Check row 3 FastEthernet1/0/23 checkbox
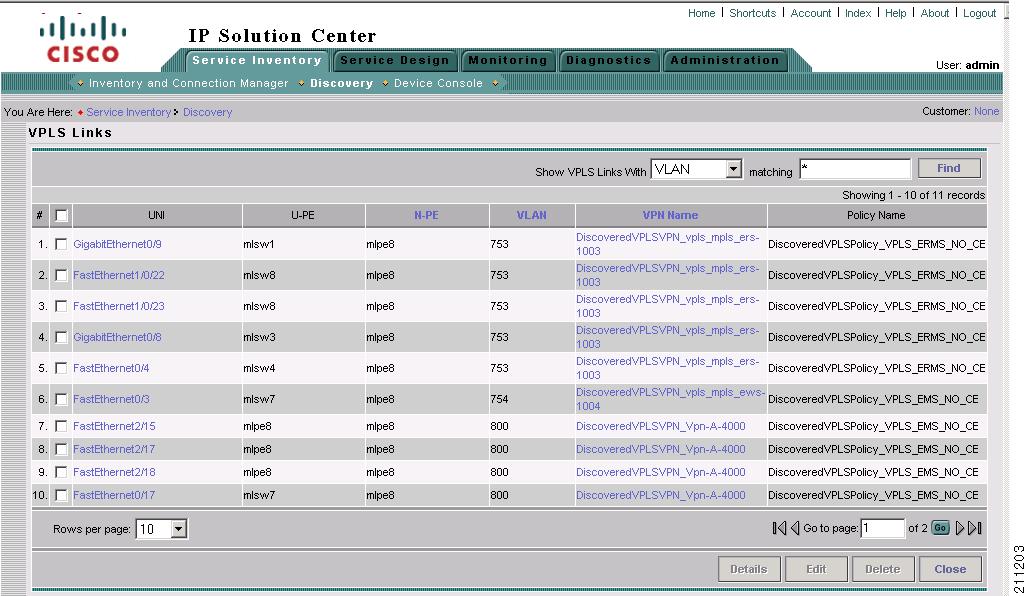1027x596 pixels. [61, 306]
